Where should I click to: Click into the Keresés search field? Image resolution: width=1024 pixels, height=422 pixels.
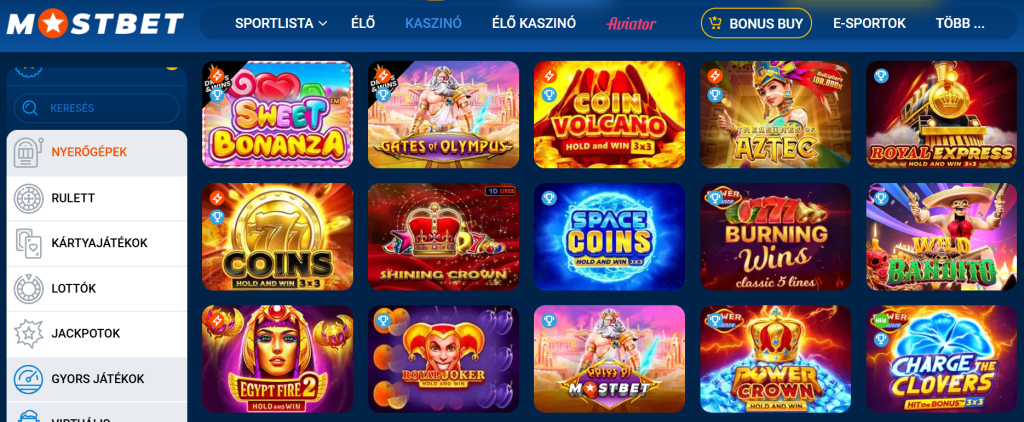click(x=97, y=108)
